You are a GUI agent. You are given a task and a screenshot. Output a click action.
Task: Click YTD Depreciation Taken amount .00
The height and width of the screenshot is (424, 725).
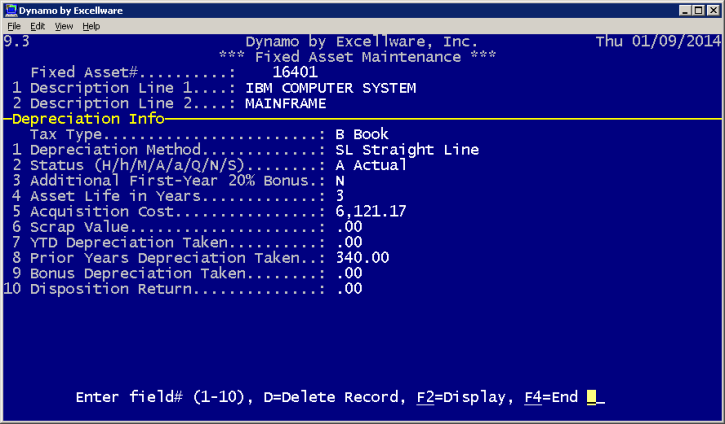click(x=350, y=242)
